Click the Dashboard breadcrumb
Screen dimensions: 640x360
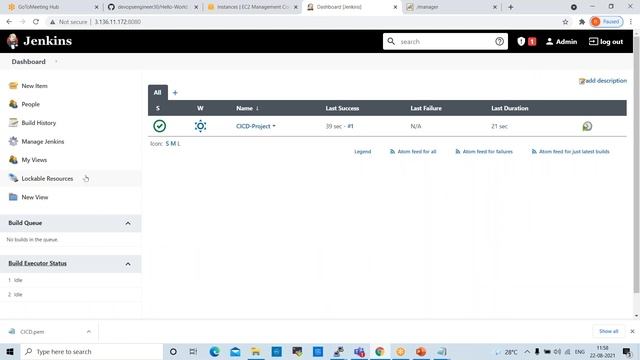pyautogui.click(x=29, y=62)
